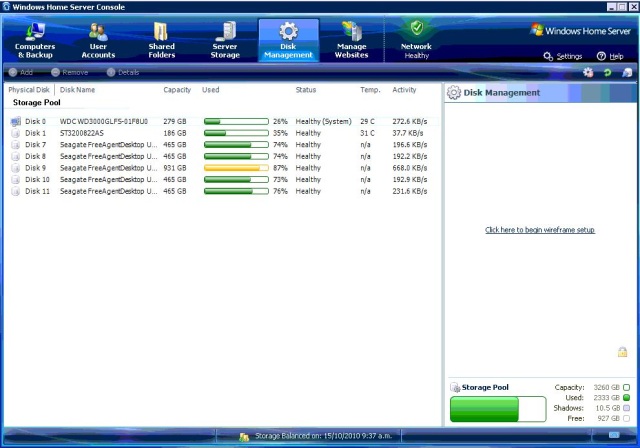
Task: Check the Network Healthy status shield
Action: click(416, 29)
